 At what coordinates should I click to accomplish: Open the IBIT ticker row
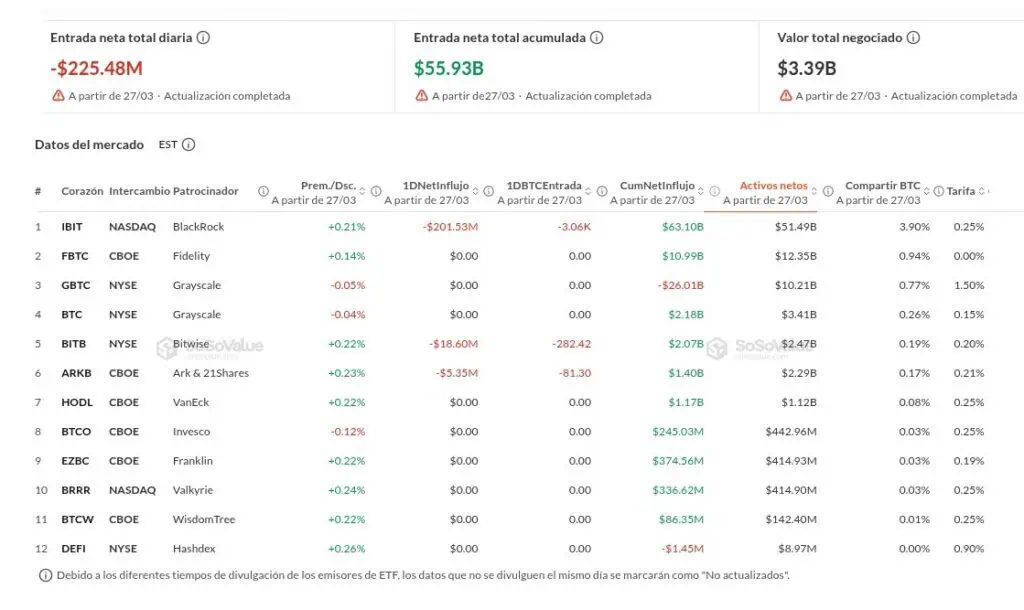[72, 227]
